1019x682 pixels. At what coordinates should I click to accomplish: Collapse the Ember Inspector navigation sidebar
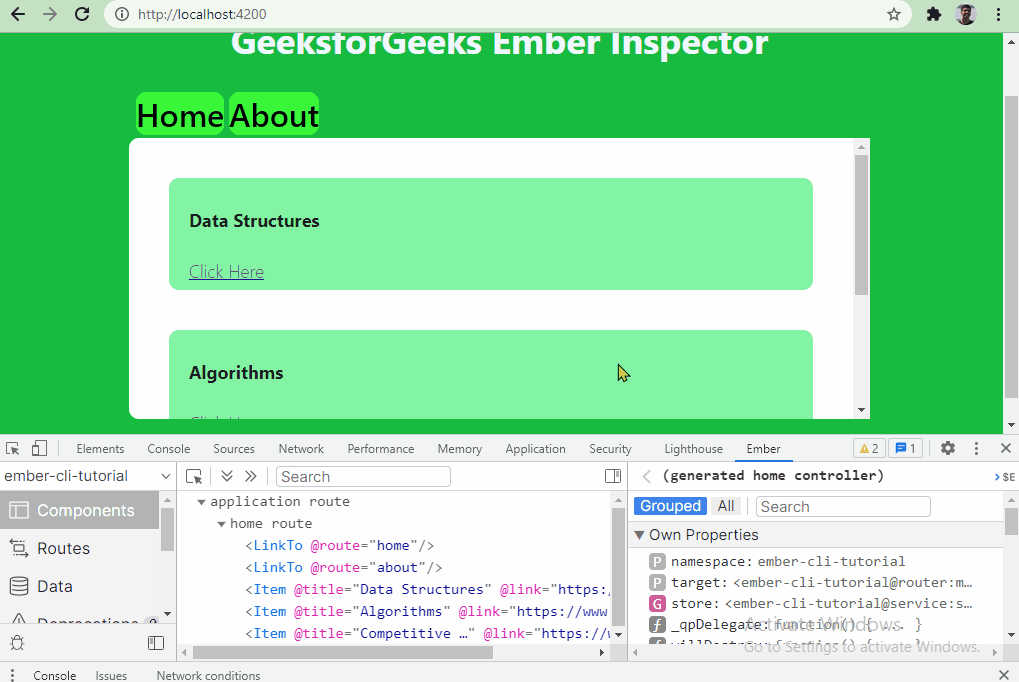click(x=156, y=643)
